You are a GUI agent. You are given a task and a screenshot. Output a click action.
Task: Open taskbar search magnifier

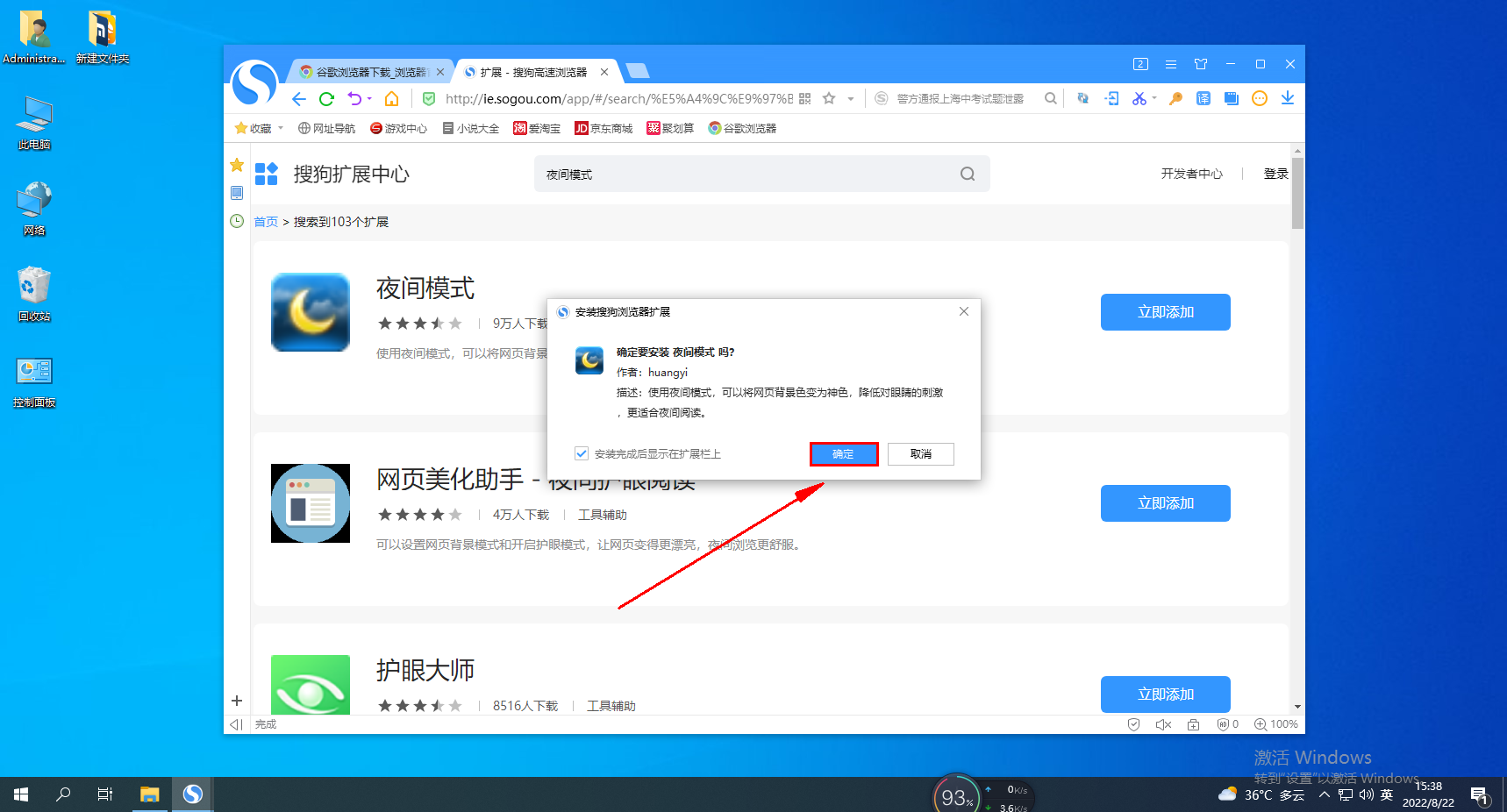coord(63,794)
